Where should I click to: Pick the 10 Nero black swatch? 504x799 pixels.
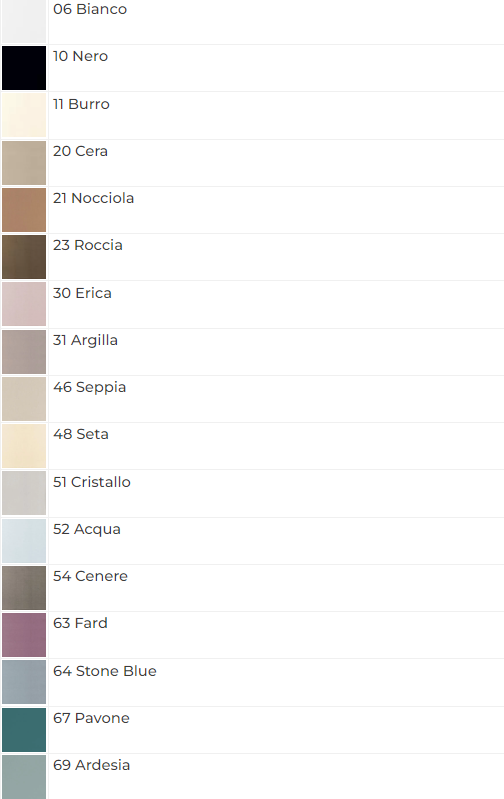coord(24,68)
